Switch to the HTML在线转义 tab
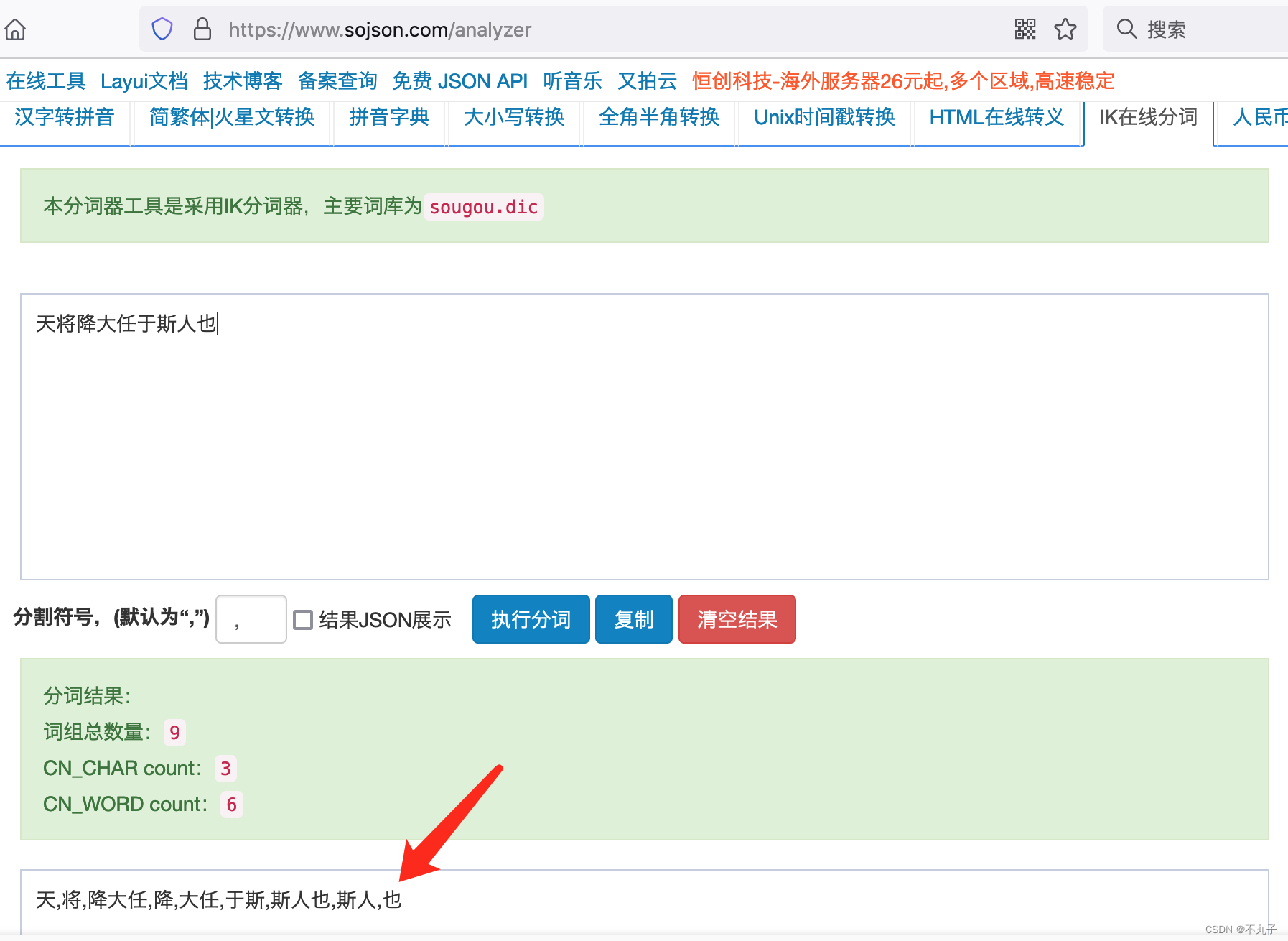Viewport: 1288px width, 941px height. pyautogui.click(x=997, y=118)
